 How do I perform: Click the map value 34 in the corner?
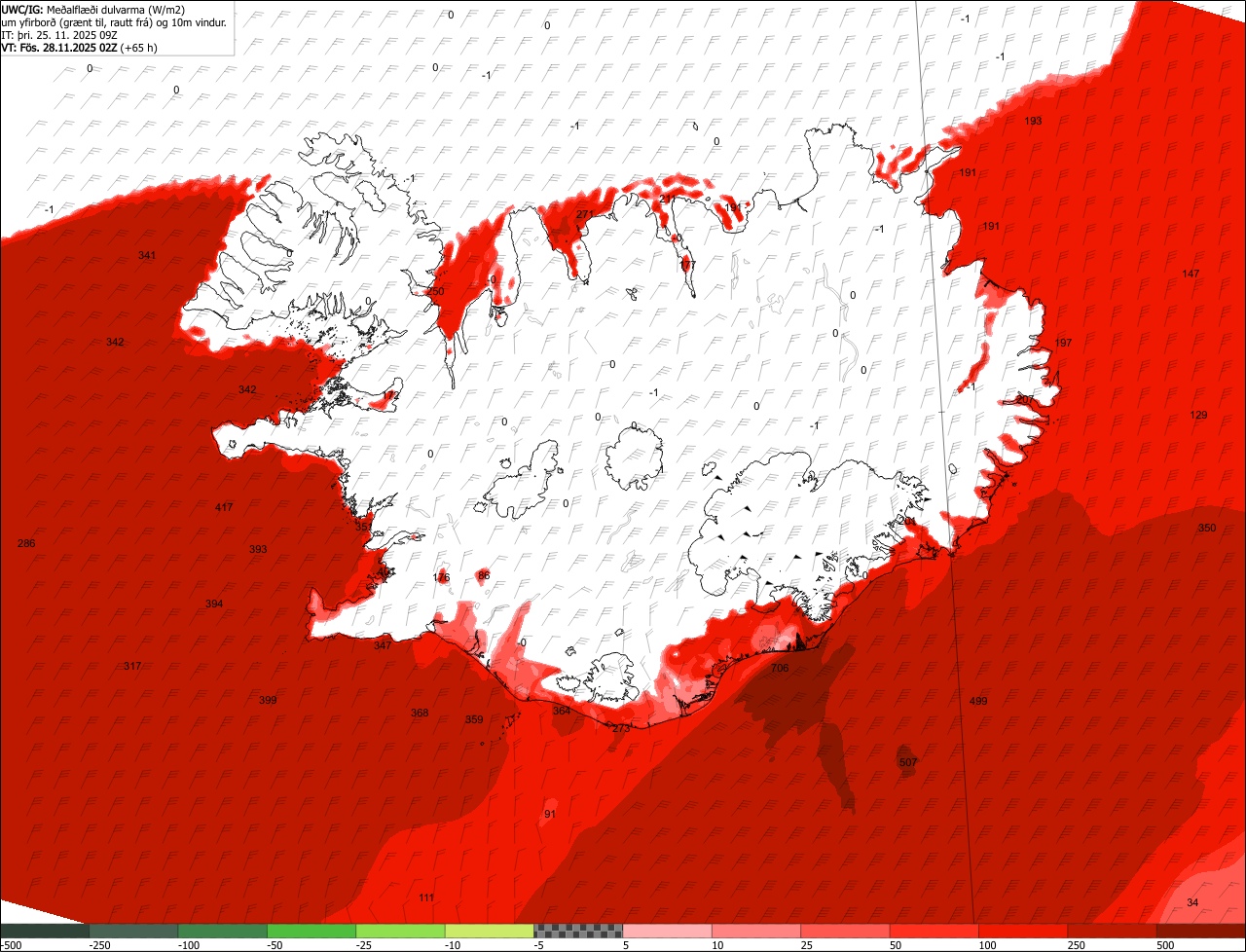(x=1192, y=903)
